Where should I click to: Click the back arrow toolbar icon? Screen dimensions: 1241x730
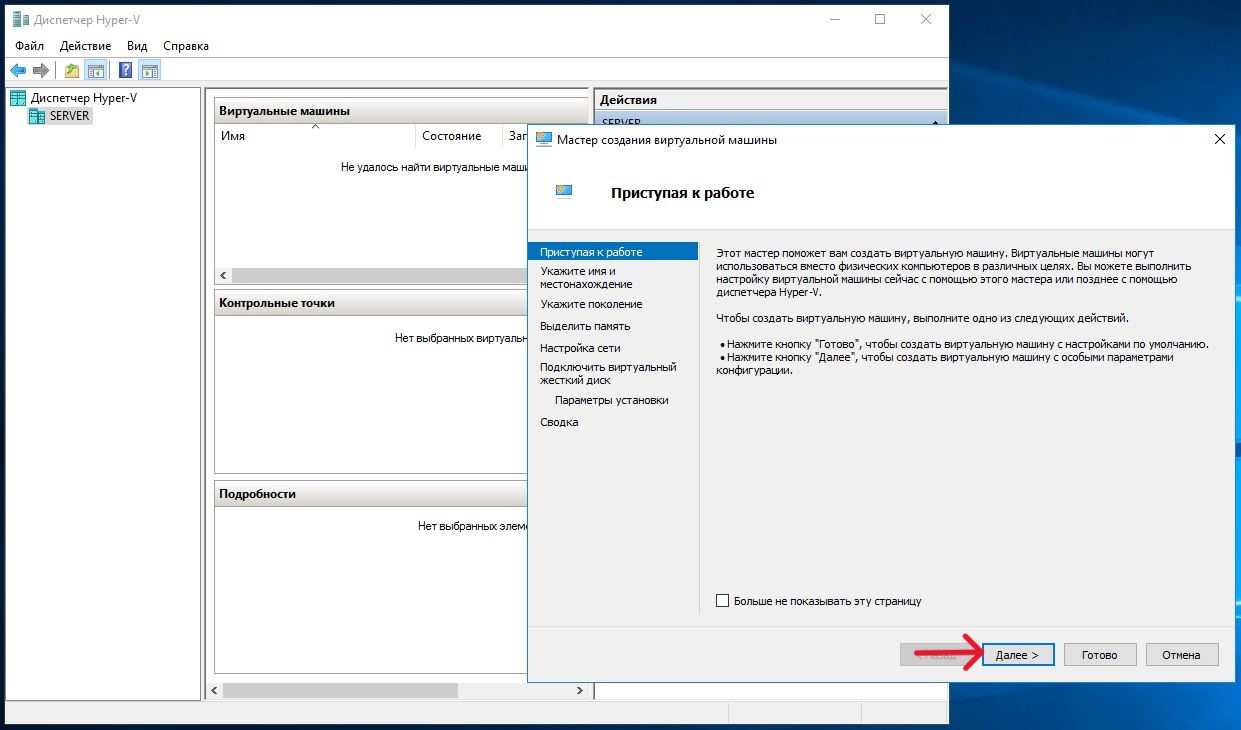(18, 70)
